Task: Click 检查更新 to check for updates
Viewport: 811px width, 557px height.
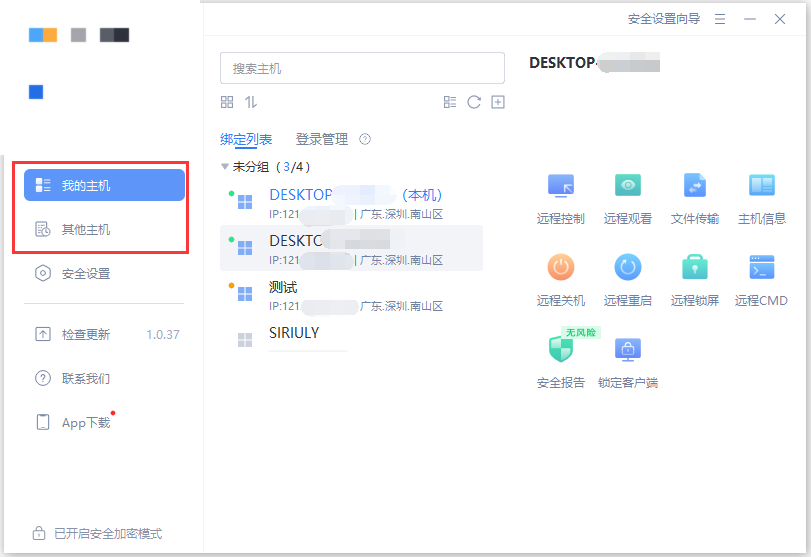Action: (x=86, y=334)
